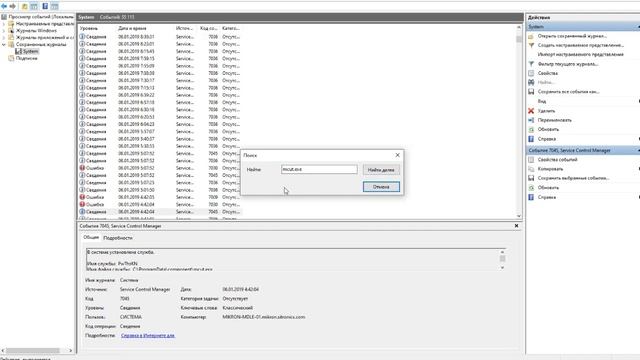The width and height of the screenshot is (640, 360).
Task: Sort by the Код события column header
Action: (209, 28)
